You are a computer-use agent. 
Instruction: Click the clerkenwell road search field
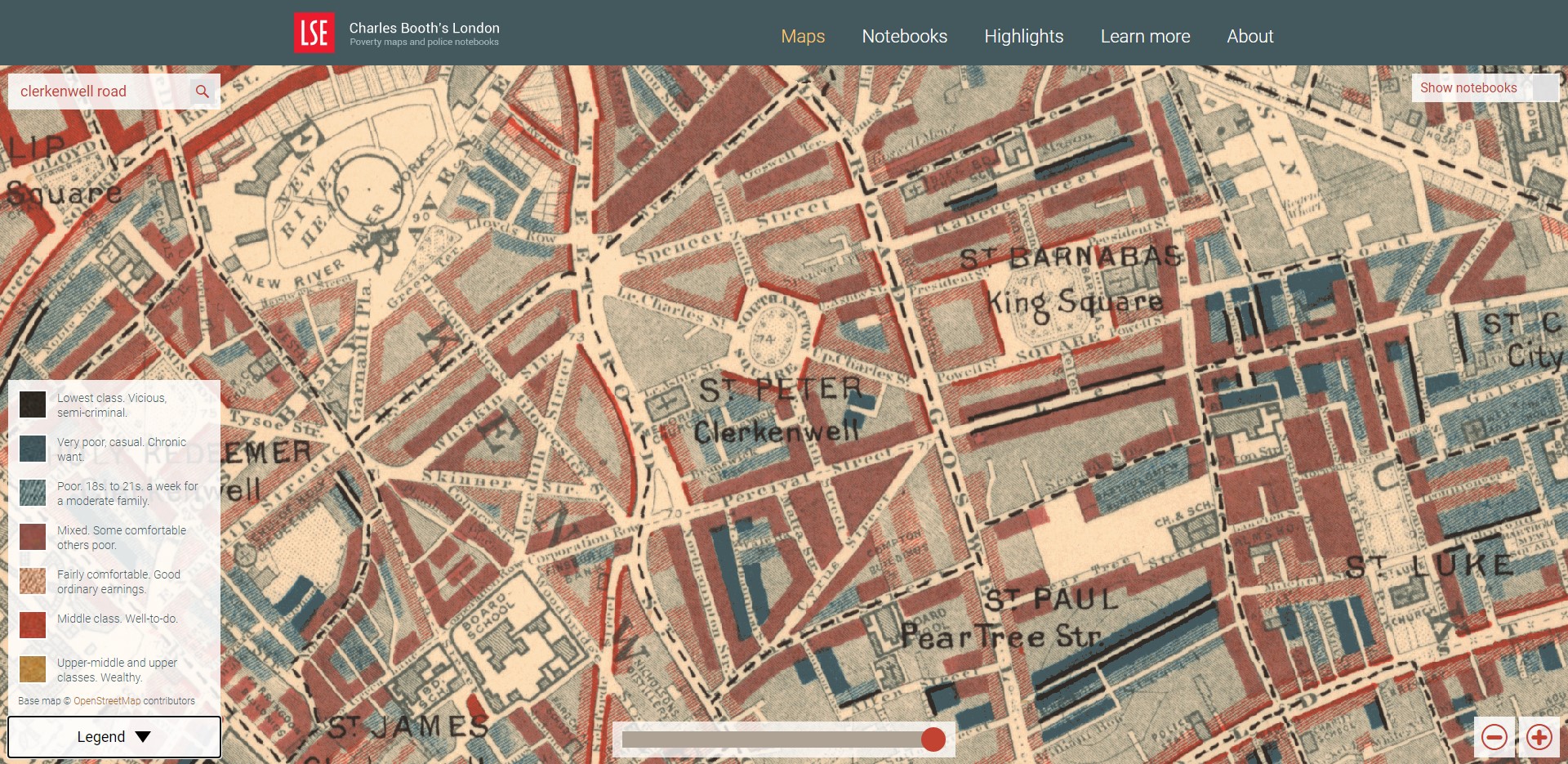coord(98,92)
